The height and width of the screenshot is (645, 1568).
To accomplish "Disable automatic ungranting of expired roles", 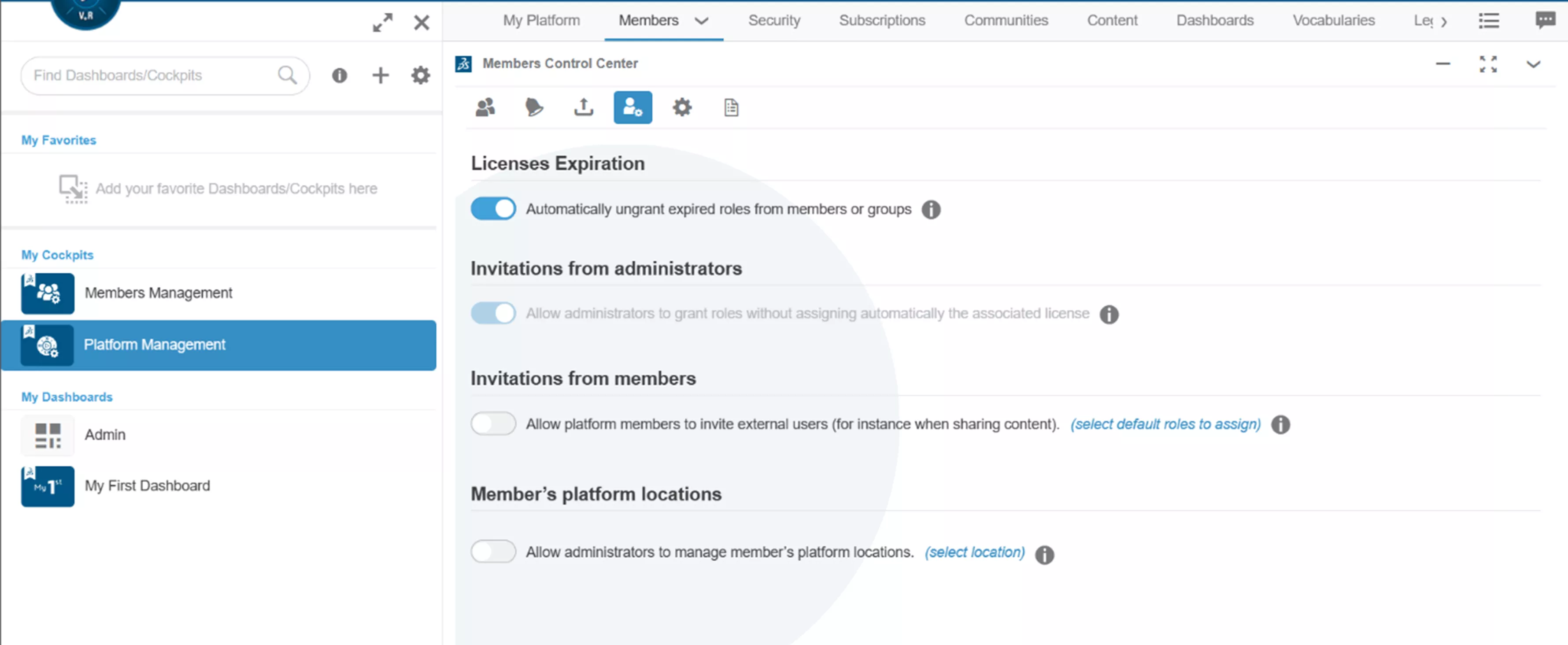I will 493,208.
